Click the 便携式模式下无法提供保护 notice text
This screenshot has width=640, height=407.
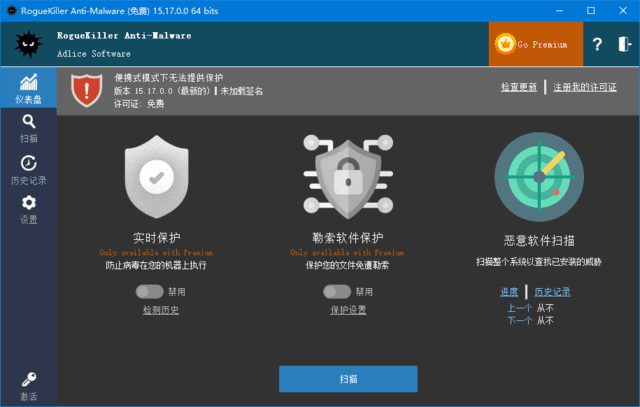(169, 78)
